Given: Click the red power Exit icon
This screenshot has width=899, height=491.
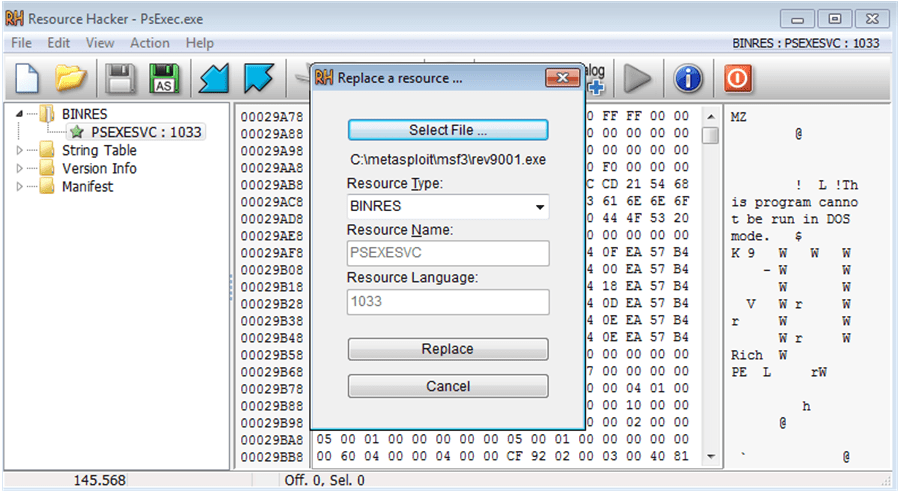Looking at the screenshot, I should tap(738, 79).
